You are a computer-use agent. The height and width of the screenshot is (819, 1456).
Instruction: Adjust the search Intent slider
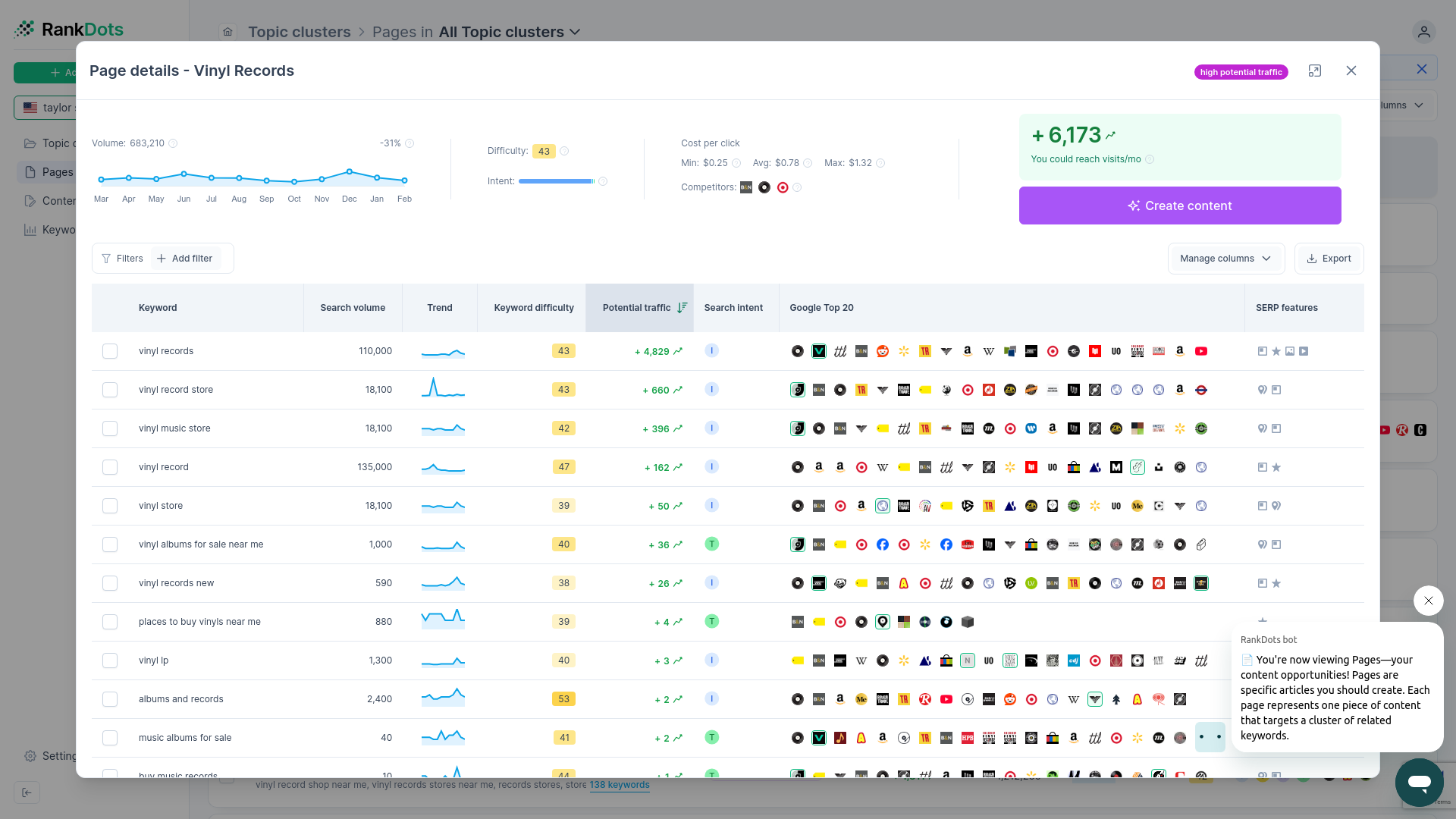555,181
